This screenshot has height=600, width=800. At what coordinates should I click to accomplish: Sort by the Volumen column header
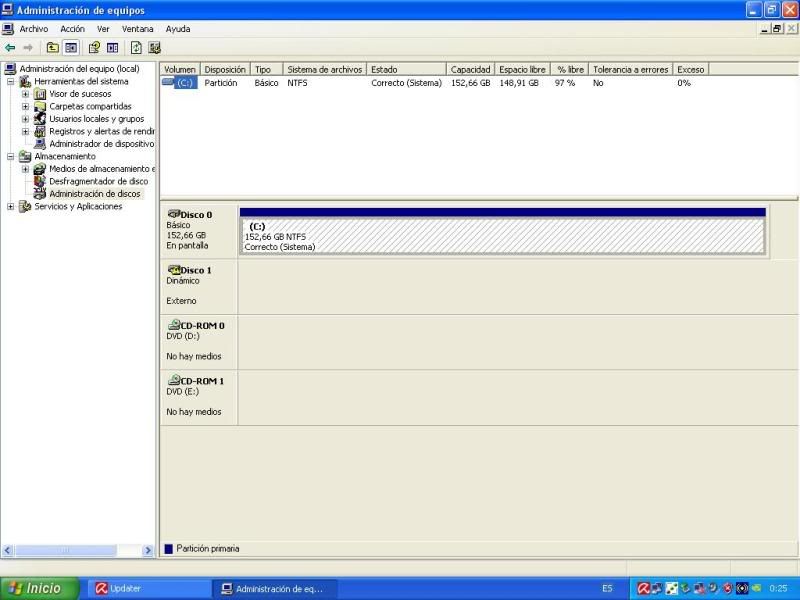coord(180,69)
